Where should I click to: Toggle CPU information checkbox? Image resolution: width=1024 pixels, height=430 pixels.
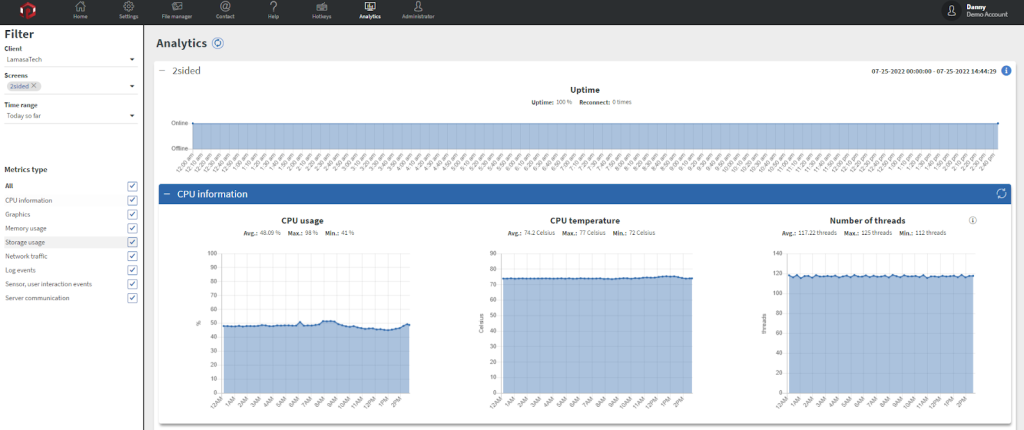(x=133, y=201)
